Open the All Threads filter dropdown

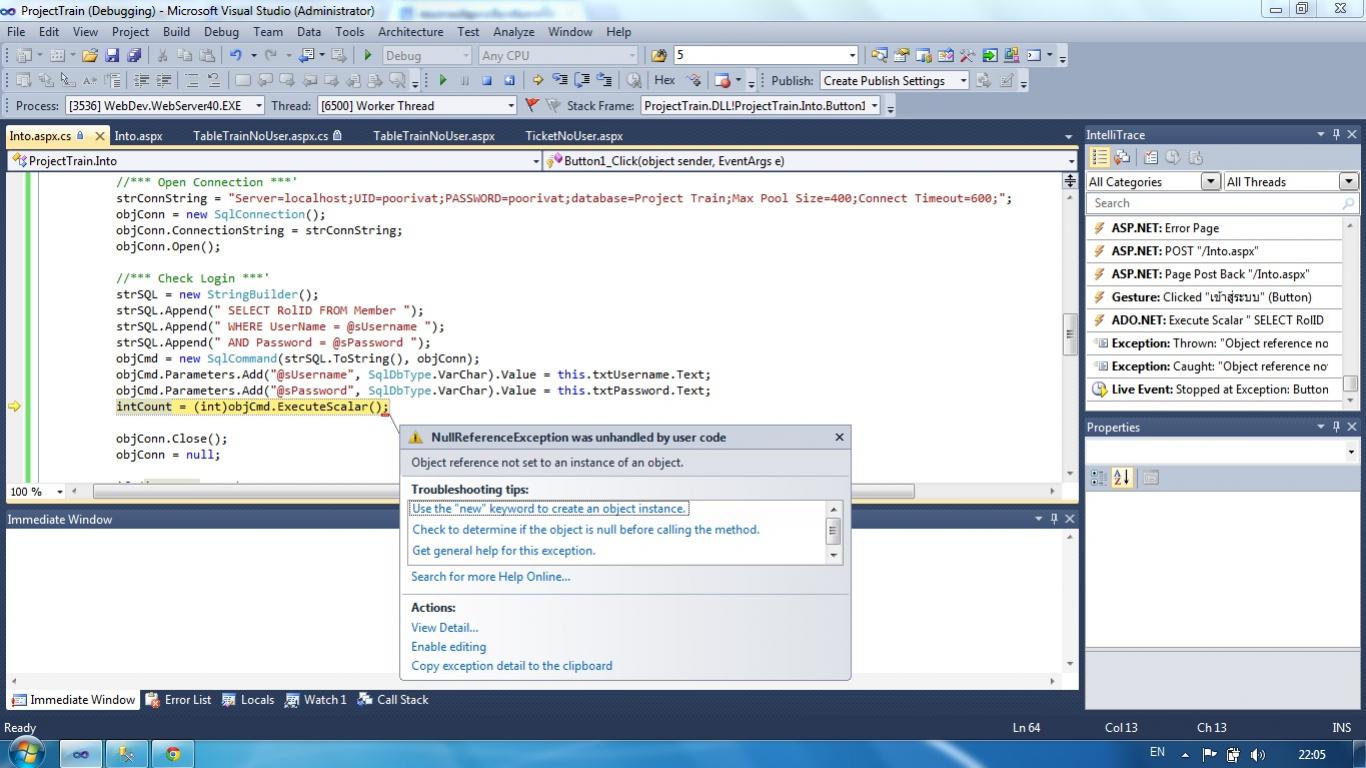(x=1348, y=181)
